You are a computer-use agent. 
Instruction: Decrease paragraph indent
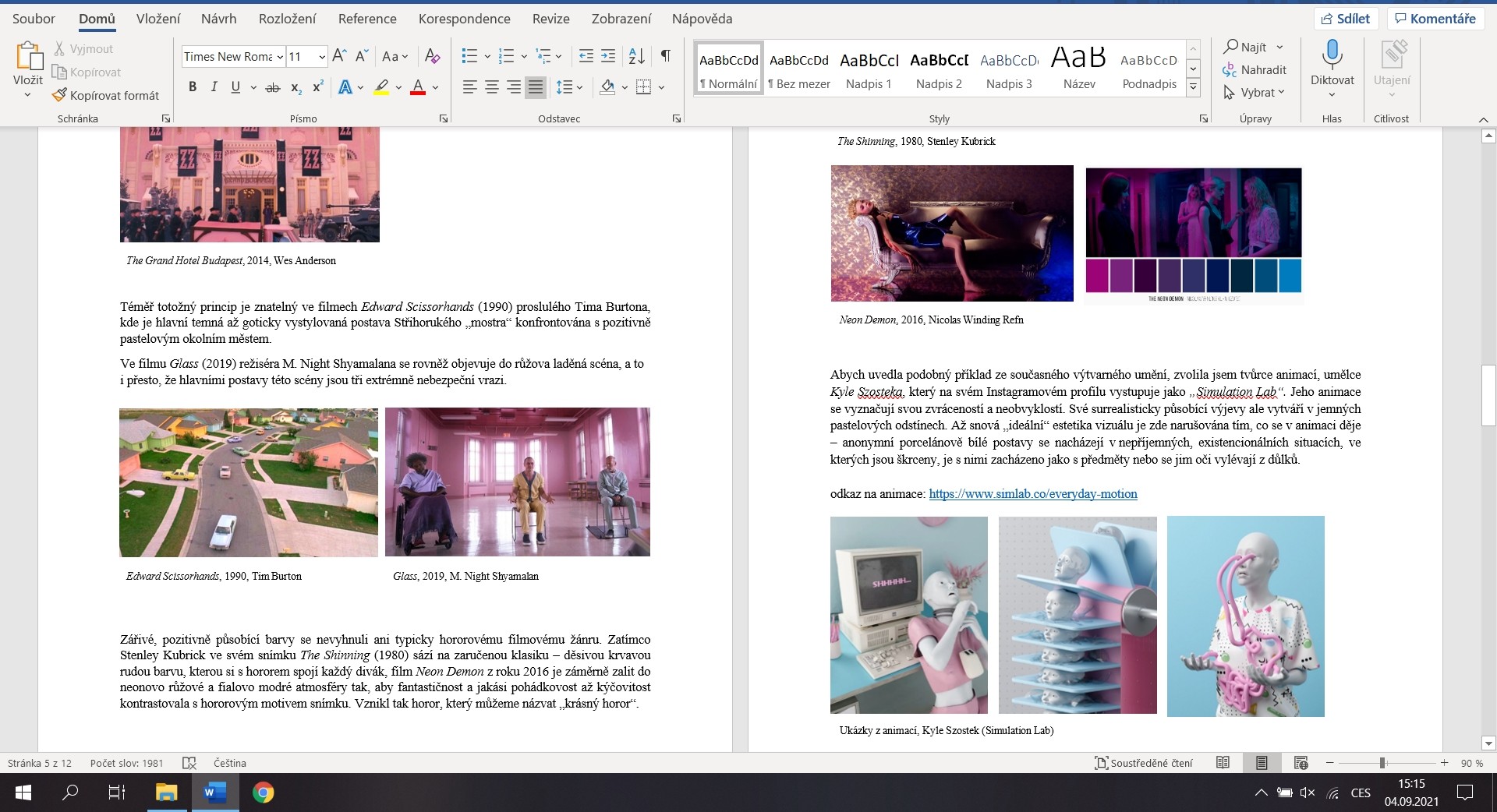586,56
